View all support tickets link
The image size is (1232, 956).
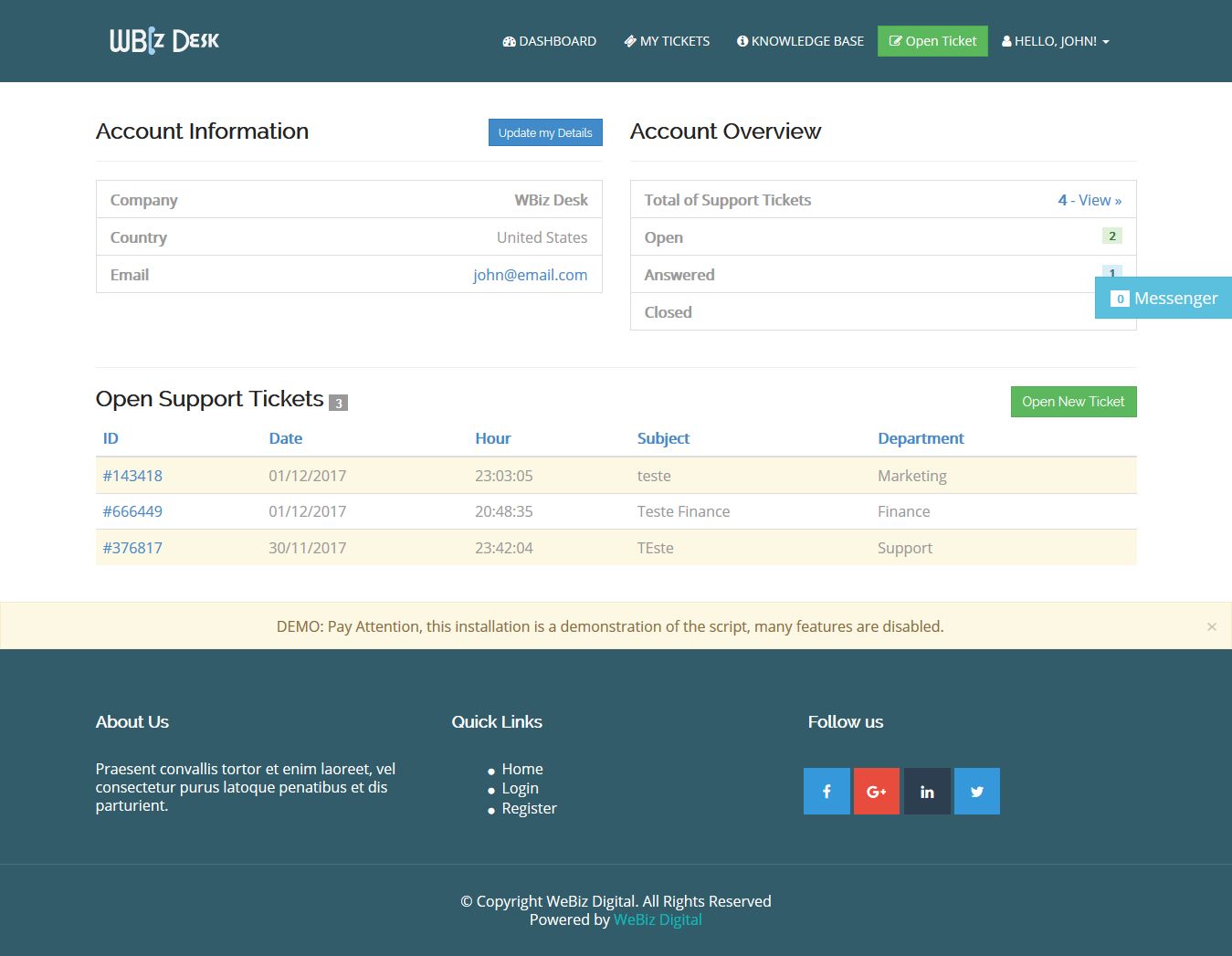(1090, 200)
